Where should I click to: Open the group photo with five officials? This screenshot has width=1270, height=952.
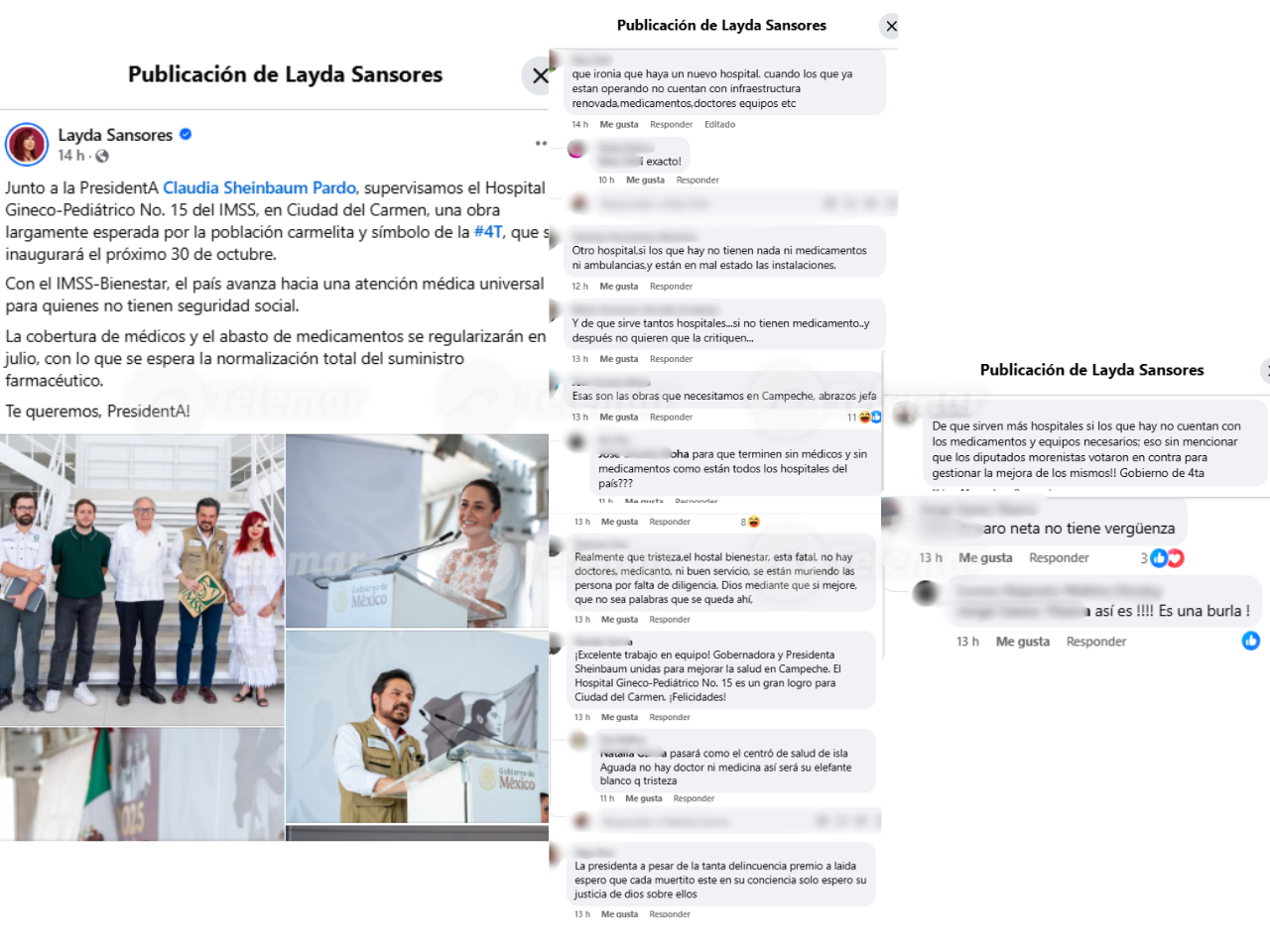[x=142, y=580]
